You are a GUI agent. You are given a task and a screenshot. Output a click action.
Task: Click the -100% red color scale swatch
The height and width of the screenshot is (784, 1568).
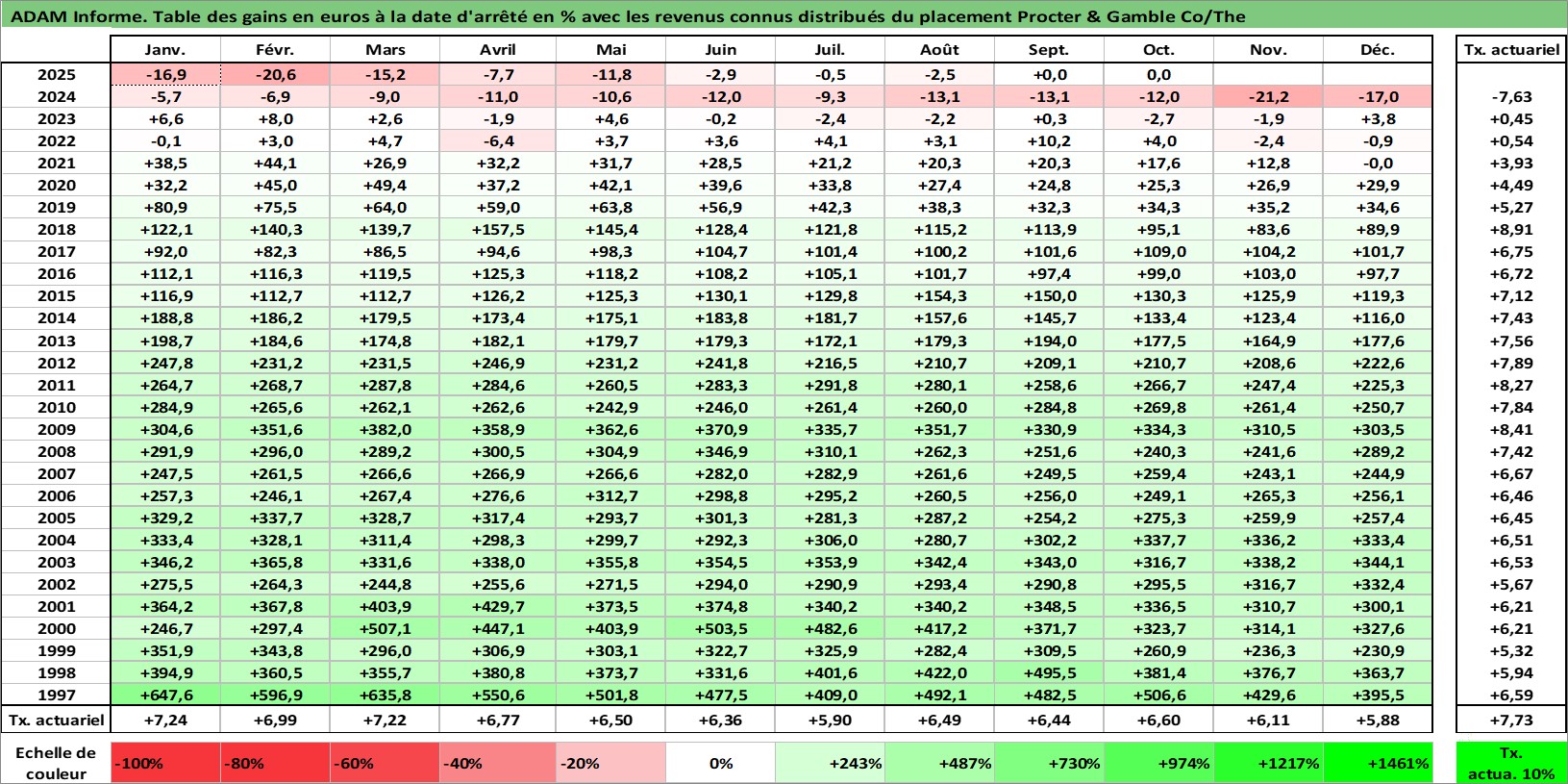point(165,763)
